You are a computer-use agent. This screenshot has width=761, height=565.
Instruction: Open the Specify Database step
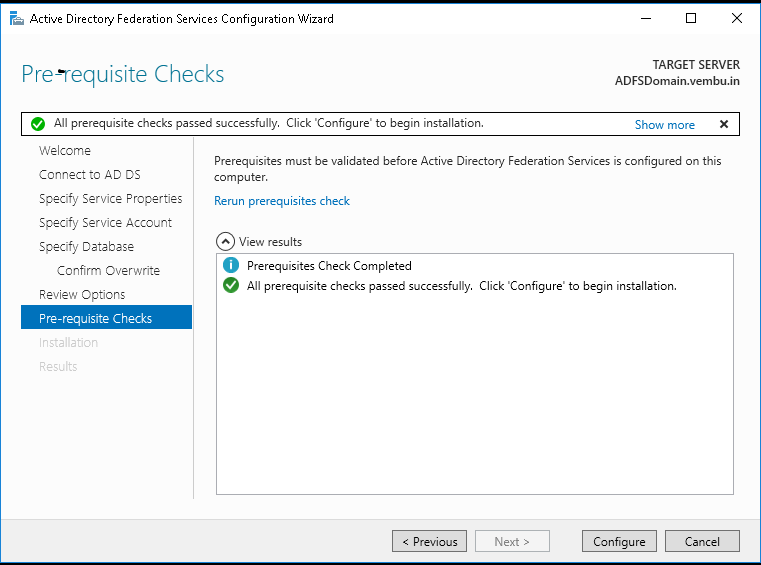tap(86, 247)
